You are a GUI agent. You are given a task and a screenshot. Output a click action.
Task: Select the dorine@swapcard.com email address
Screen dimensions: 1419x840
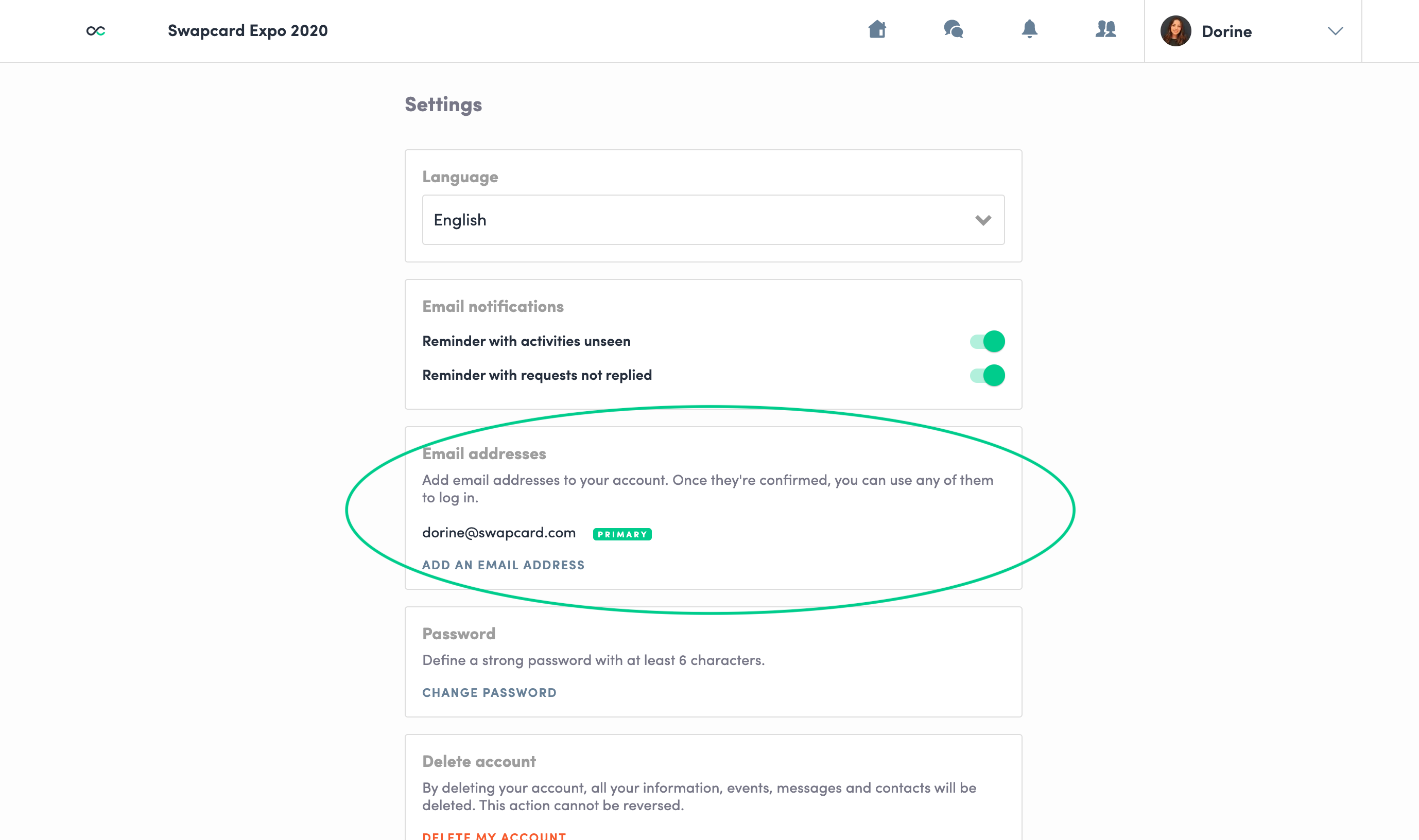(x=499, y=533)
